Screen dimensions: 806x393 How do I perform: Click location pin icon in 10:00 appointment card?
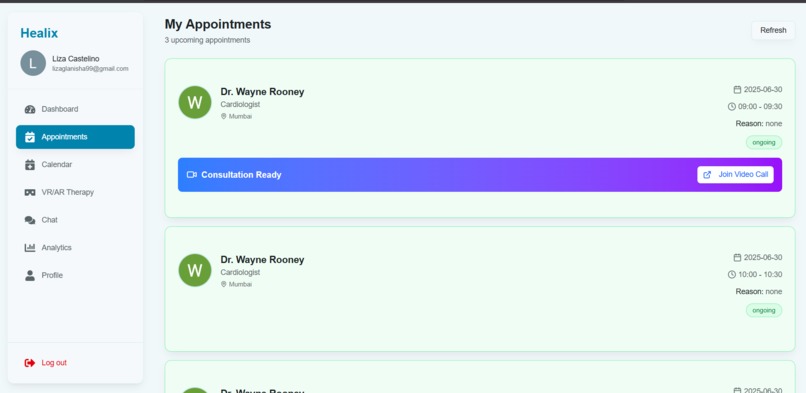coord(224,284)
